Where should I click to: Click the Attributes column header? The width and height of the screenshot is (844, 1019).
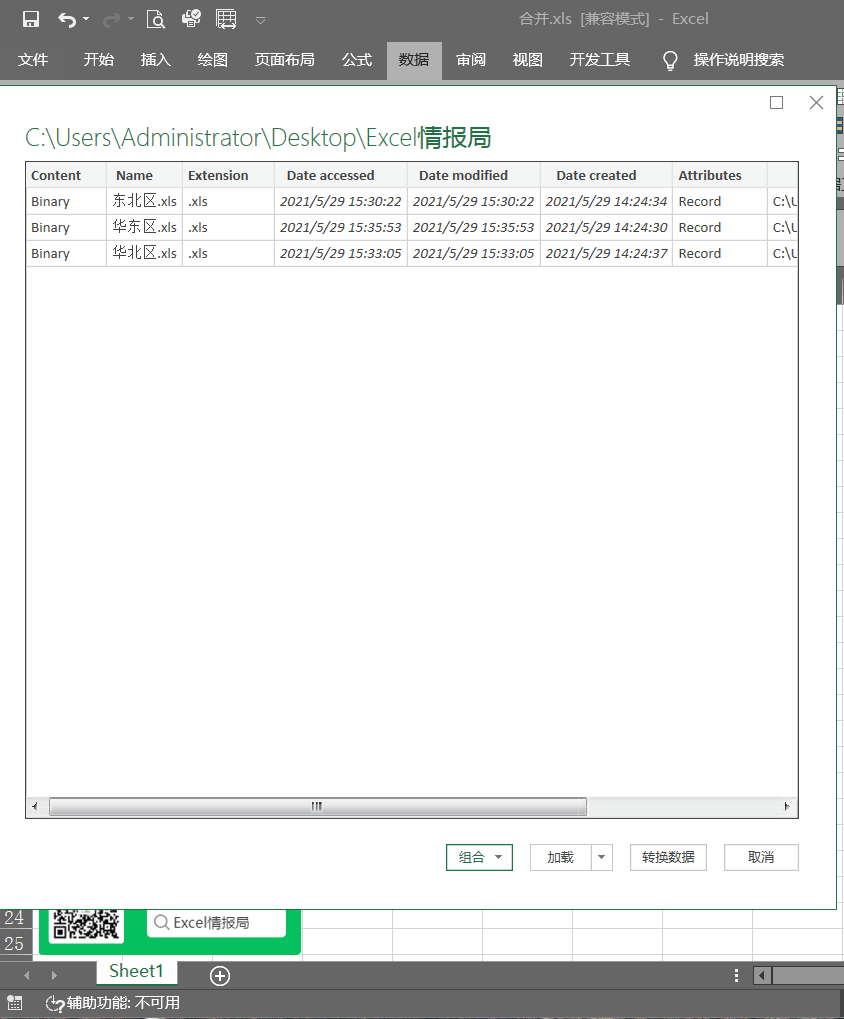point(720,175)
